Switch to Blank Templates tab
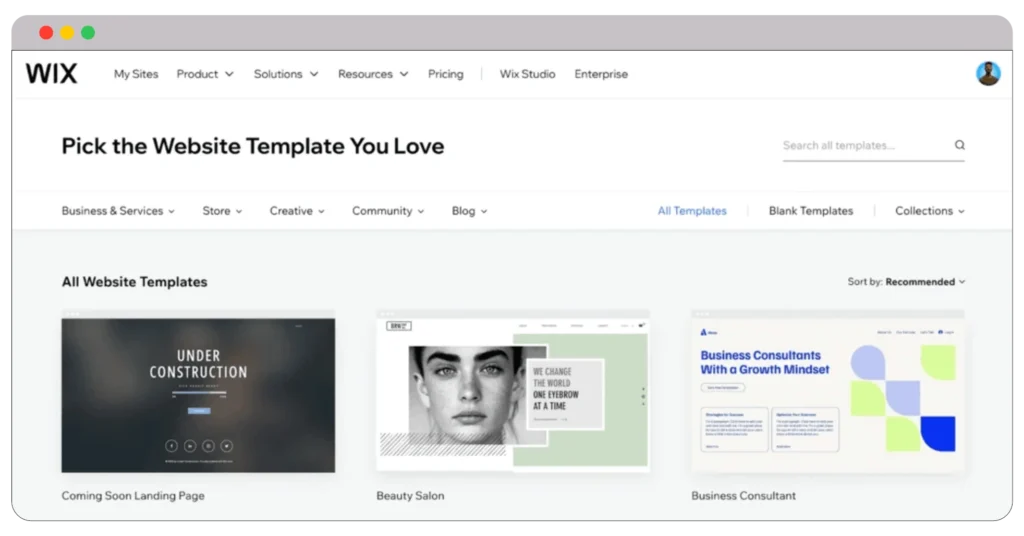Viewport: 1024px width, 536px height. pyautogui.click(x=810, y=211)
